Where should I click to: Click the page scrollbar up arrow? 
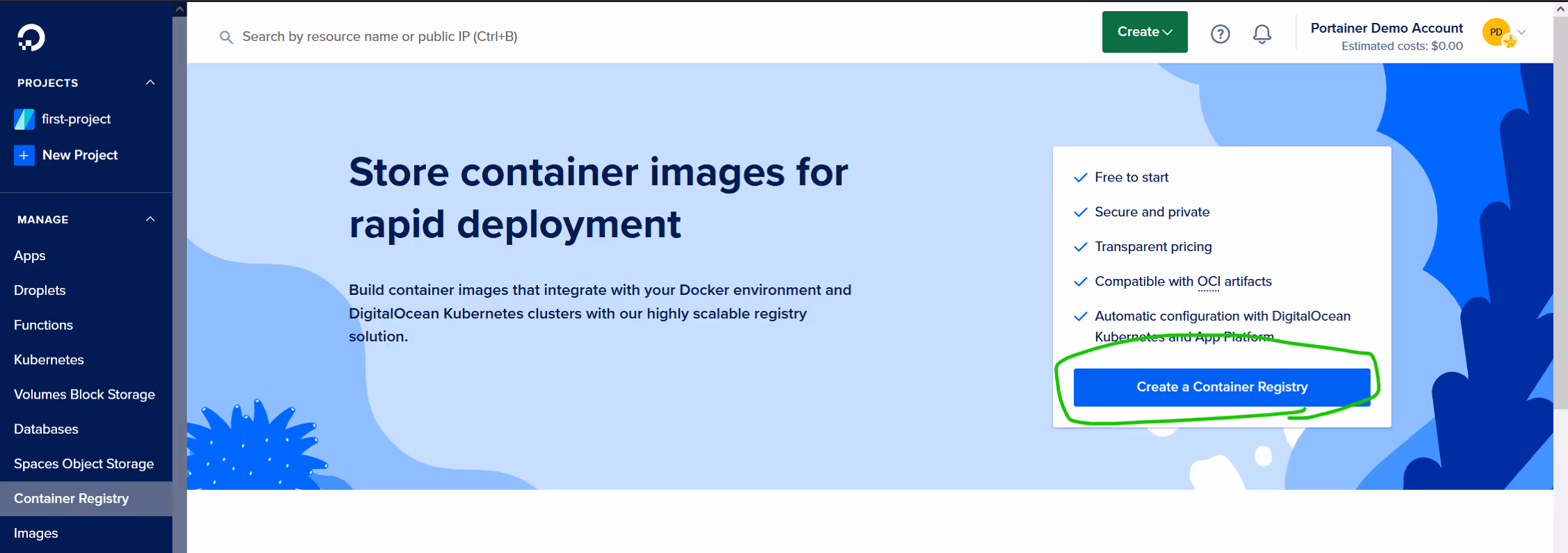(x=1560, y=8)
